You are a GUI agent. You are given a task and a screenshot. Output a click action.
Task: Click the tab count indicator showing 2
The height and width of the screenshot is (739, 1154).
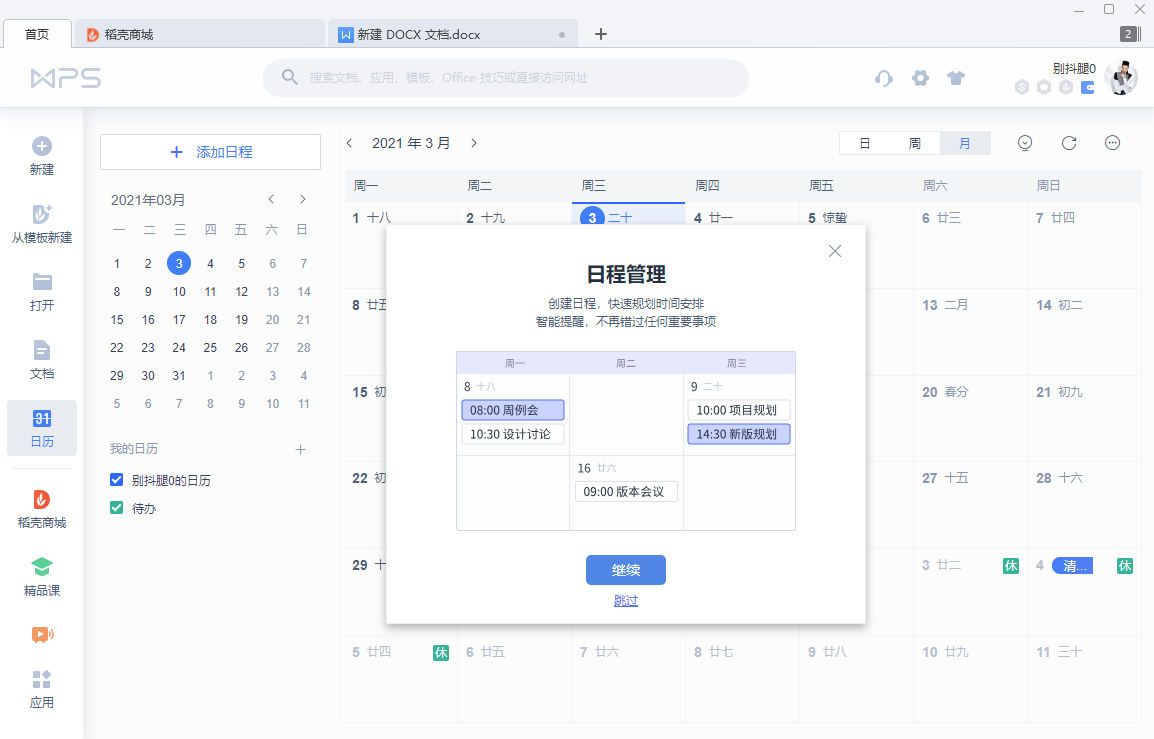coord(1130,34)
